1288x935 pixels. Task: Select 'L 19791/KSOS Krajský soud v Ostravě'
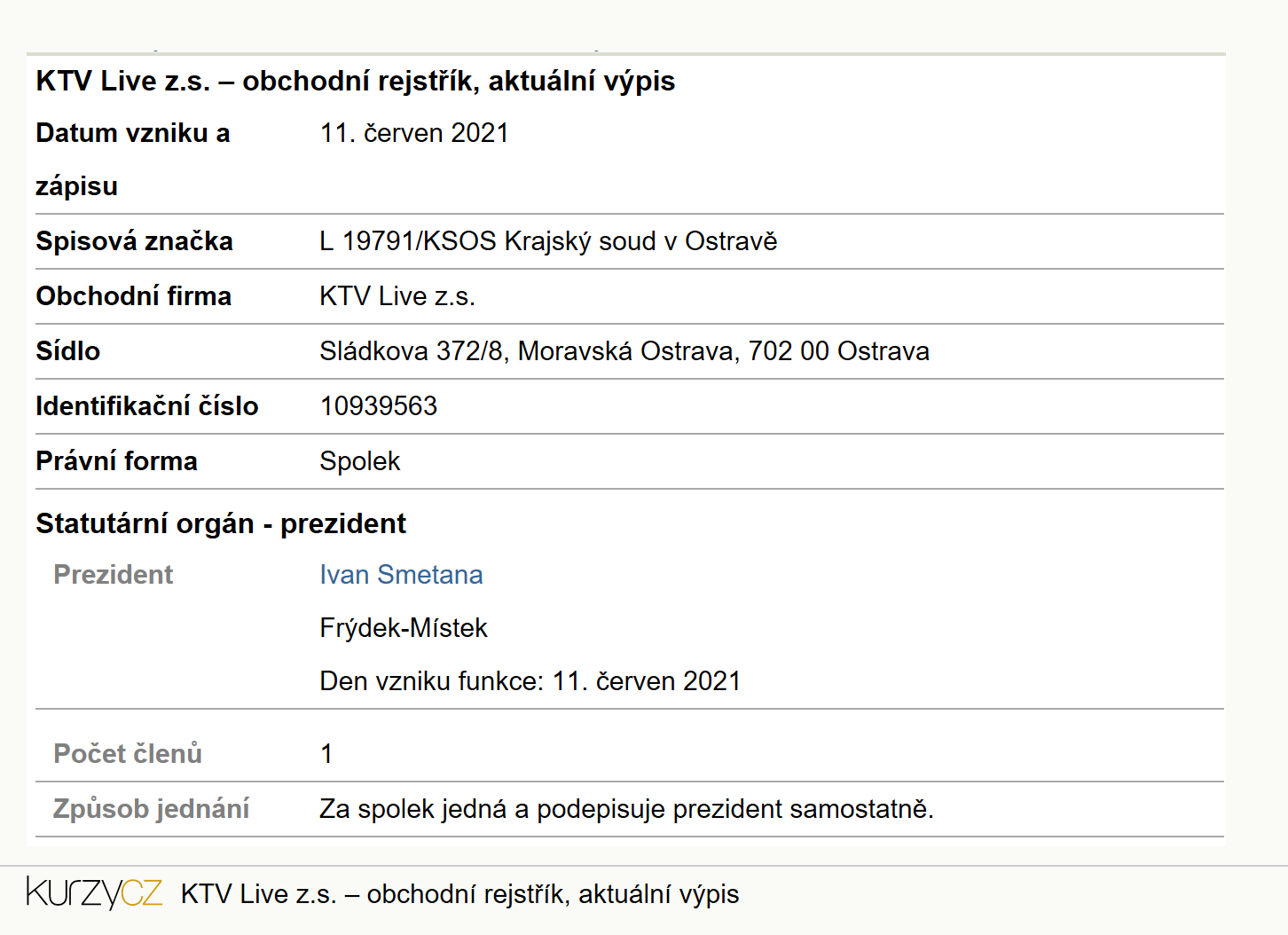pos(548,241)
